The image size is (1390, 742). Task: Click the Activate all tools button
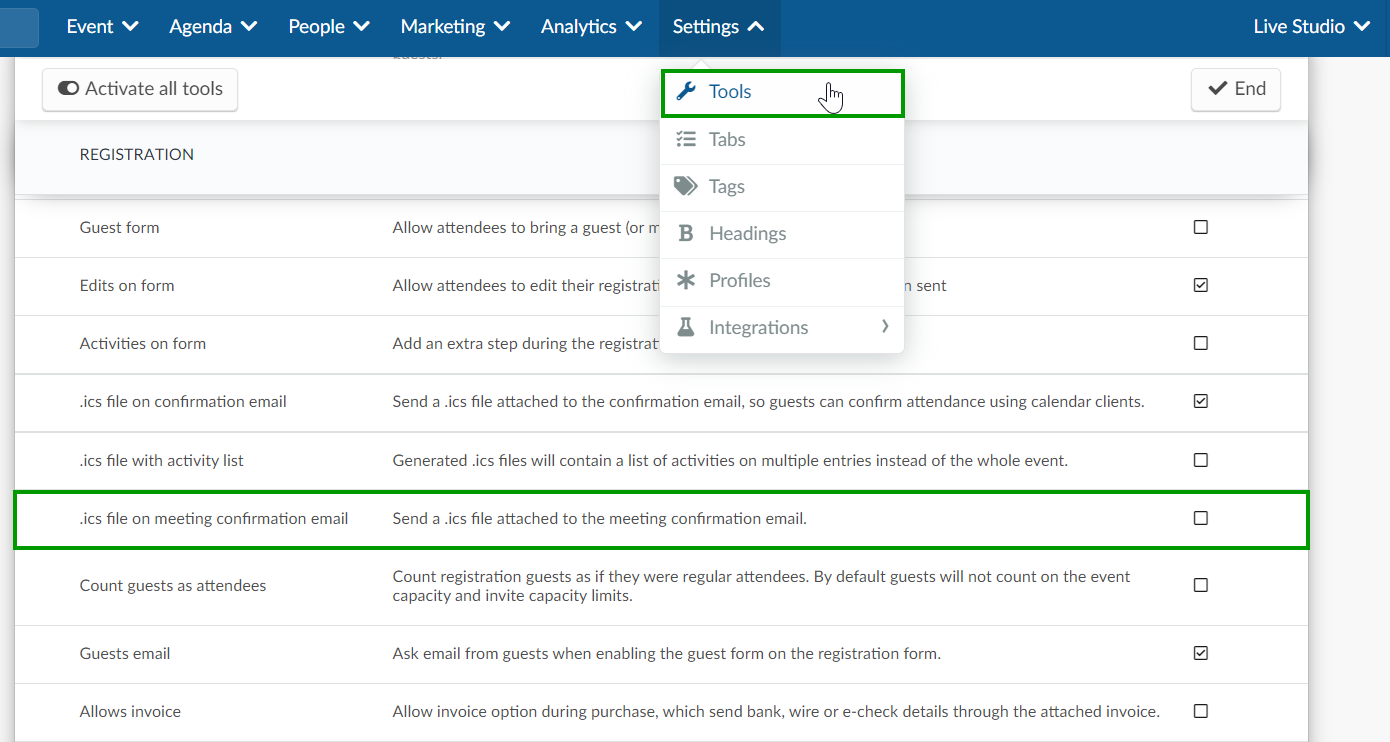(140, 89)
